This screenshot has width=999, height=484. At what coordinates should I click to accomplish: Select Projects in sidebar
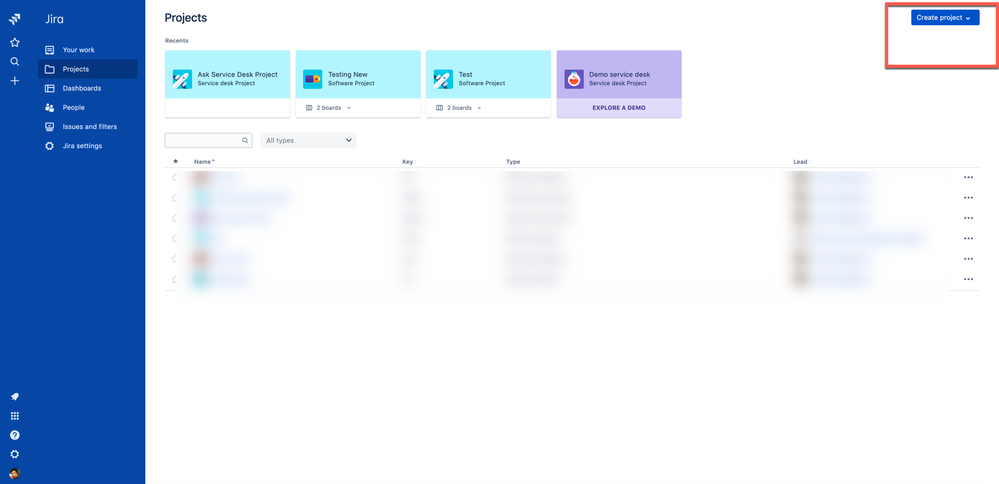coord(88,69)
